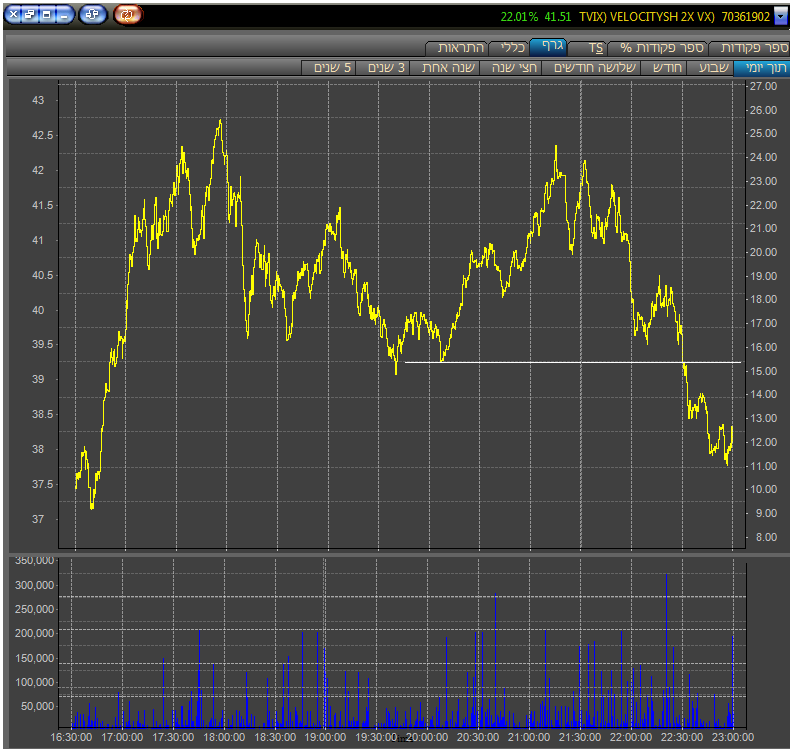Open the כללי tab
The height and width of the screenshot is (752, 793).
(x=510, y=48)
